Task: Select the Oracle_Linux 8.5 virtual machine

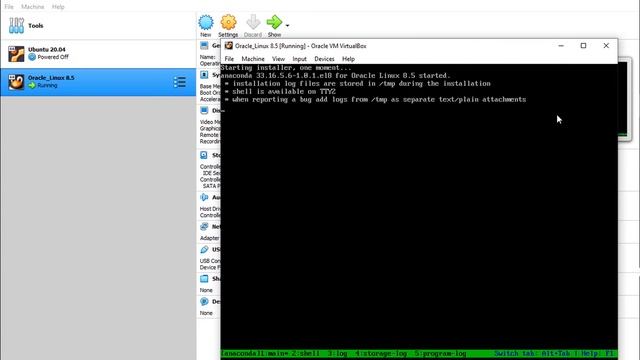Action: 98,82
